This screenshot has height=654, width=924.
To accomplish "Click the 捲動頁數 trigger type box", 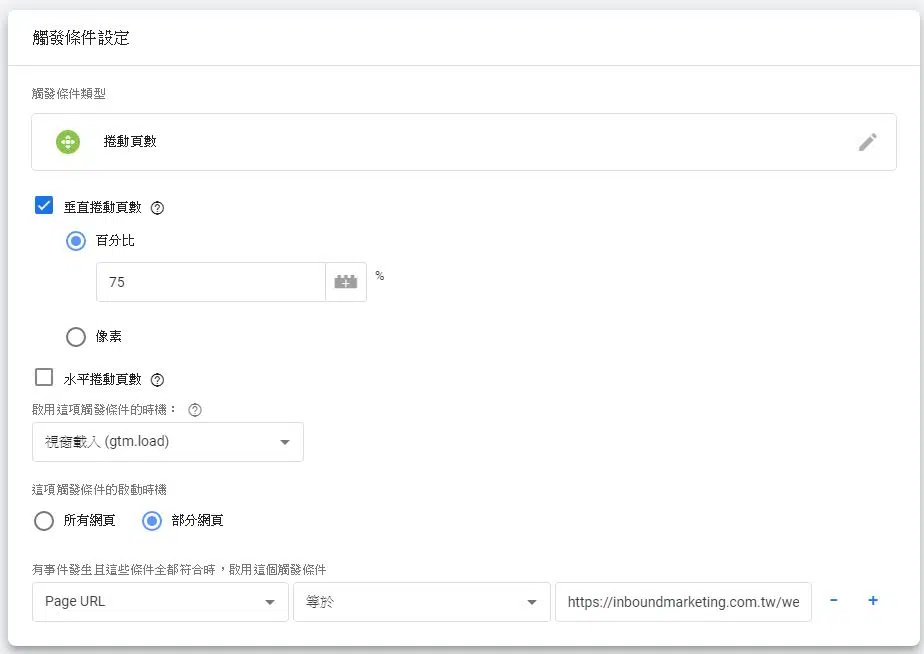I will coord(464,142).
